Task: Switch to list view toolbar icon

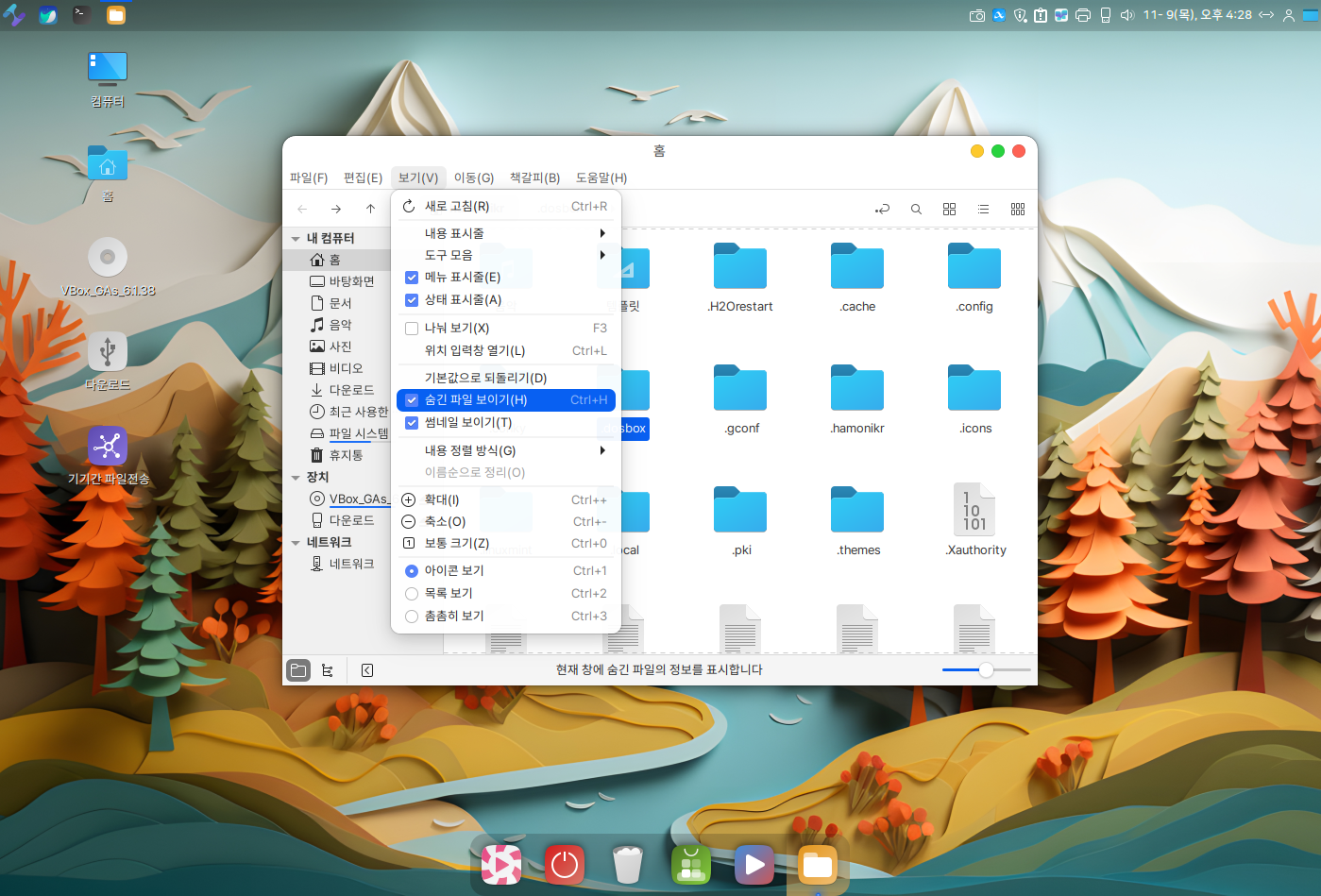Action: (983, 209)
